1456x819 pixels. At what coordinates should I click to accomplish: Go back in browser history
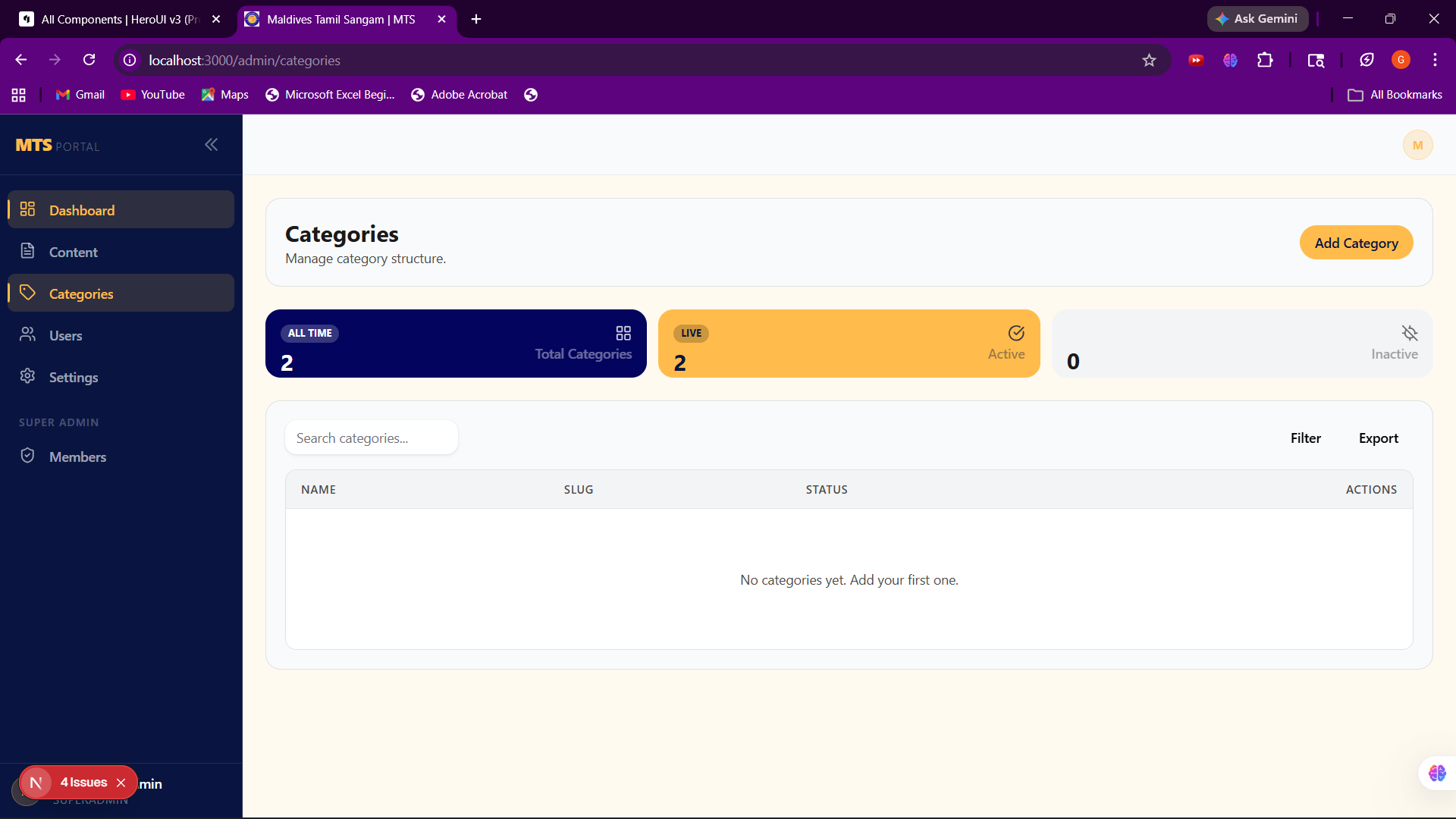(21, 60)
